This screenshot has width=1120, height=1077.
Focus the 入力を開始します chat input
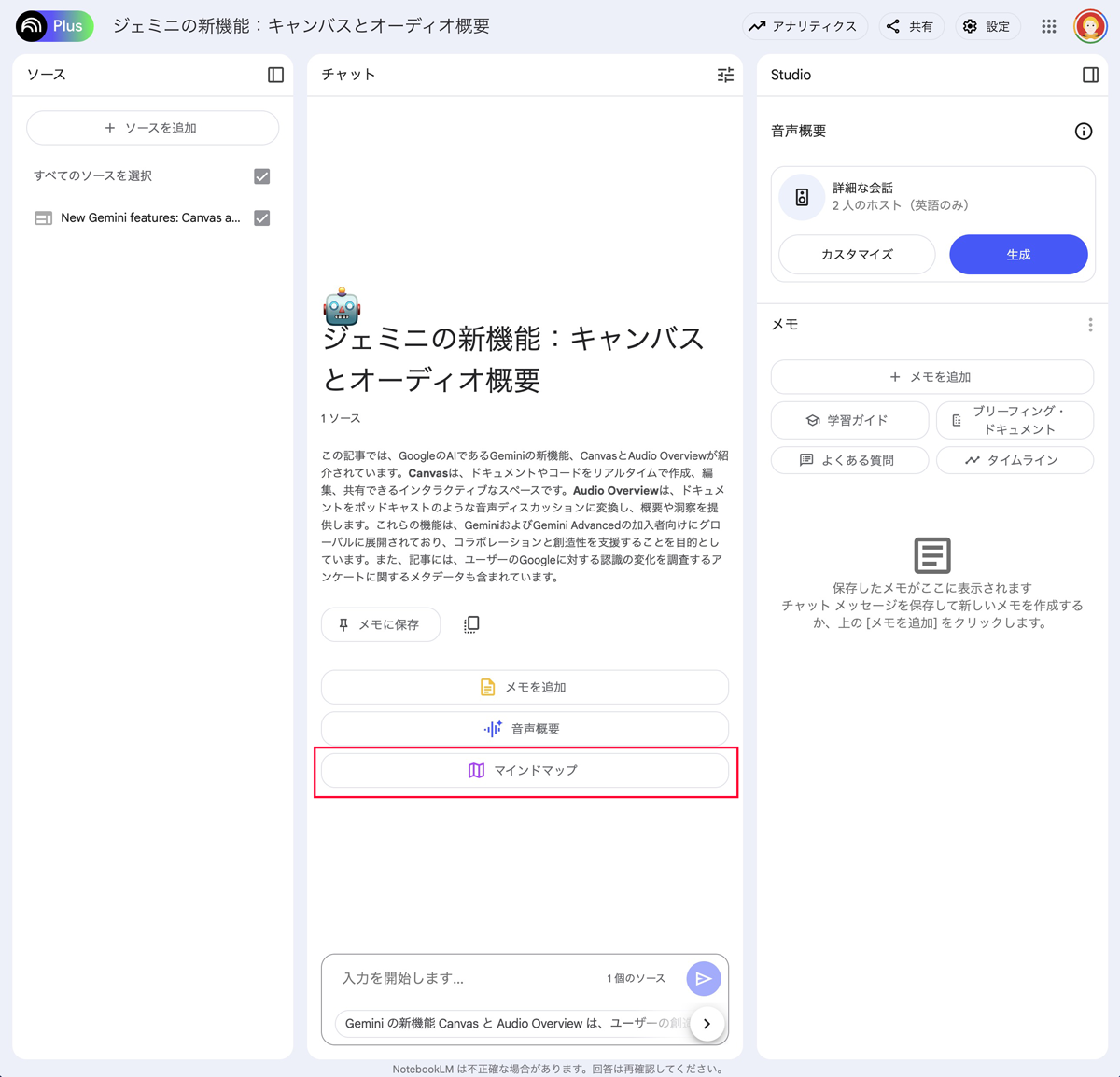click(x=467, y=978)
